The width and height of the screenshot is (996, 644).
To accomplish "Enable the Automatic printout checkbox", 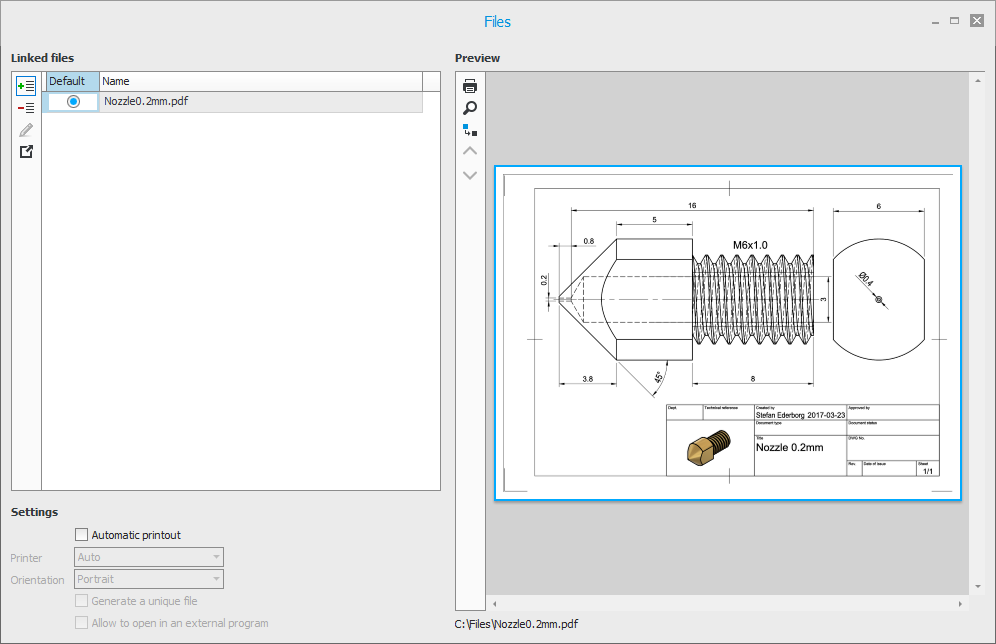I will pyautogui.click(x=82, y=535).
